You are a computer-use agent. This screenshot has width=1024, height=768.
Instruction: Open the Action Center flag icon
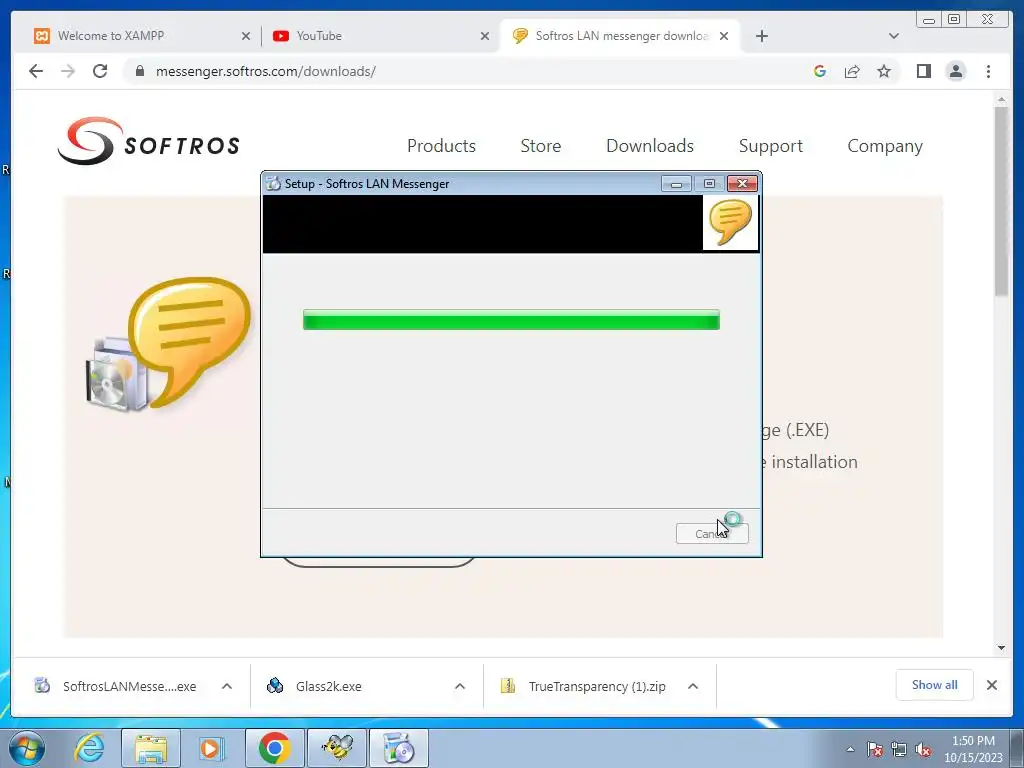tap(874, 750)
